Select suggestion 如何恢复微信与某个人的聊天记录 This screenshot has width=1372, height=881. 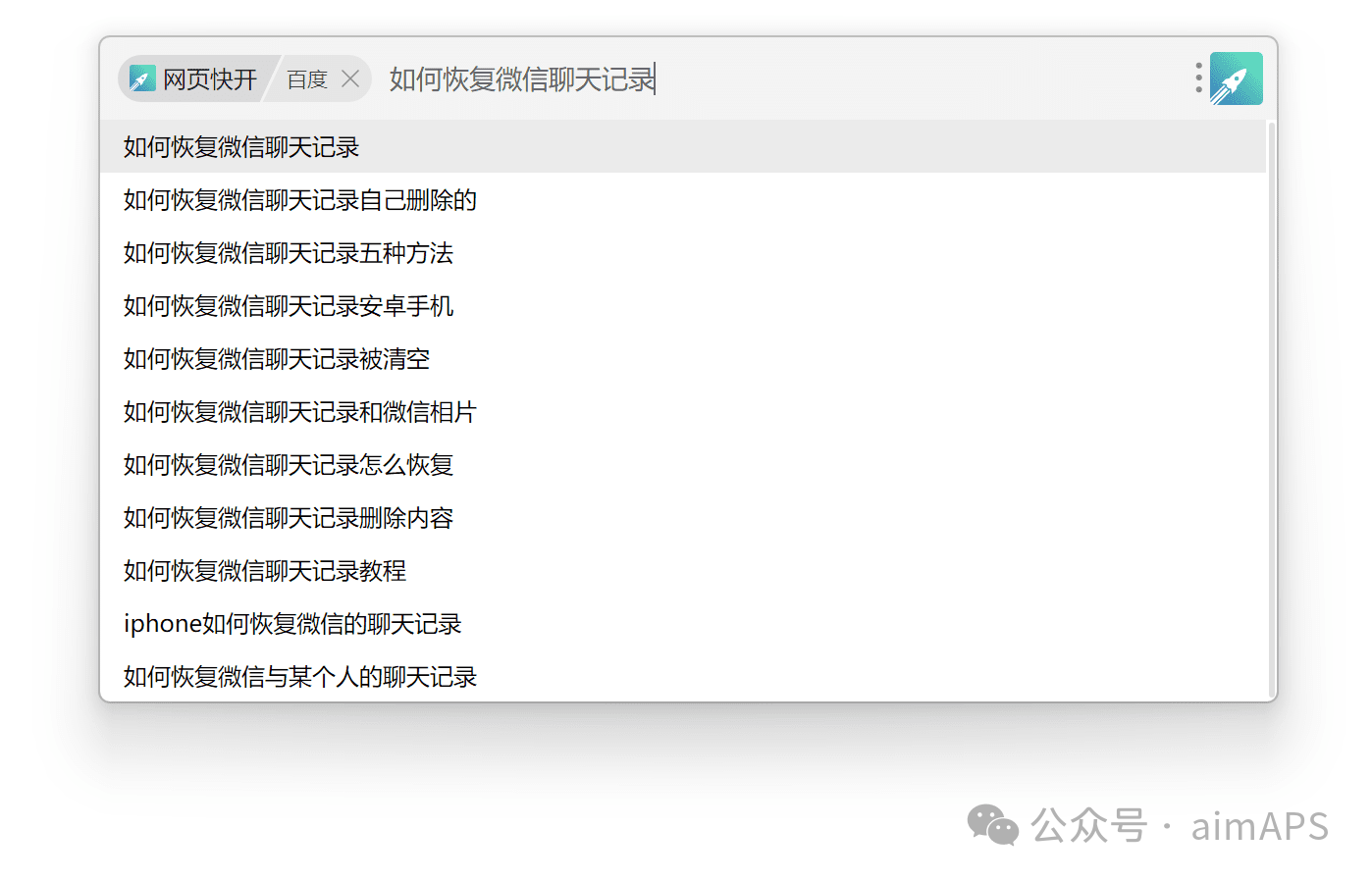pos(300,677)
